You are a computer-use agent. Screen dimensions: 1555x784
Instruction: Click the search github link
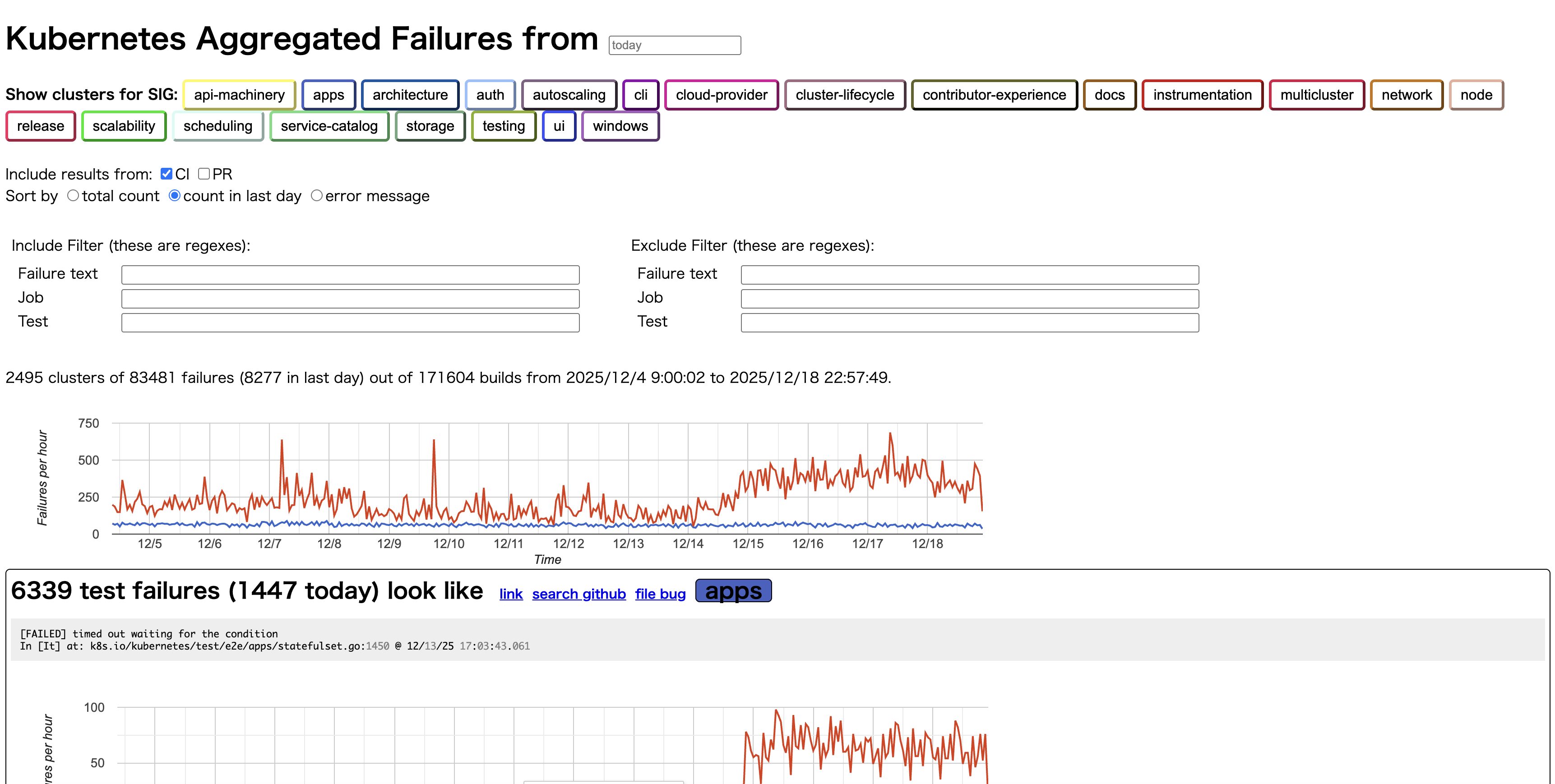pos(578,594)
